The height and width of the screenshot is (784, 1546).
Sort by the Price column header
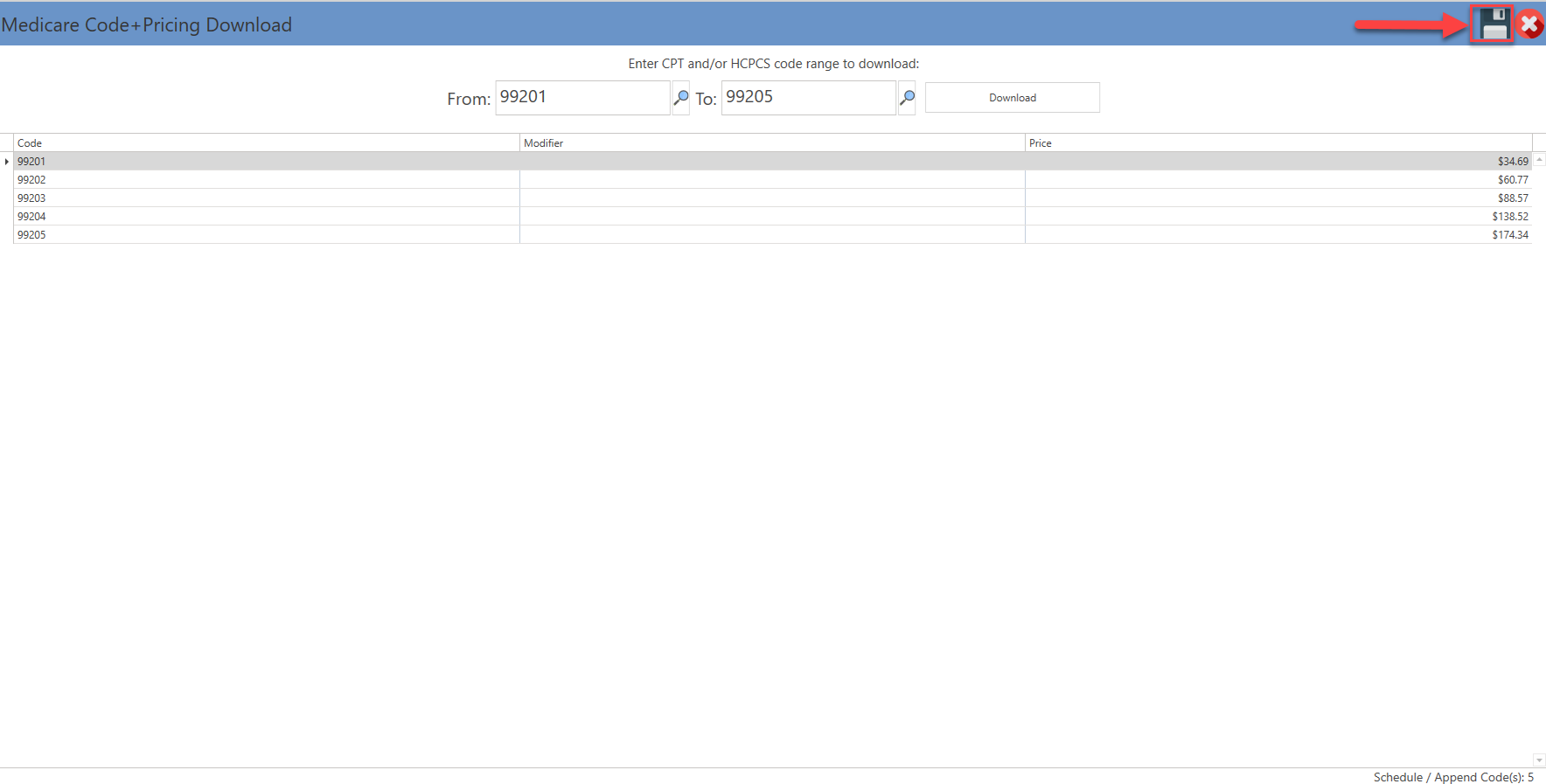point(1278,142)
